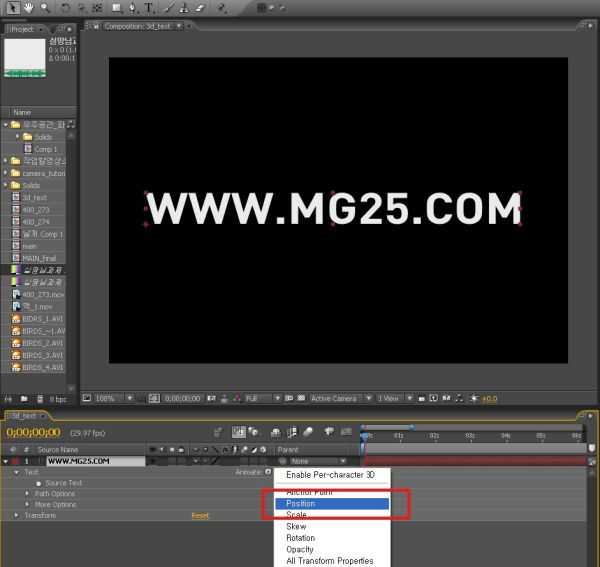Toggle Live Update in timeline

[x=238, y=432]
